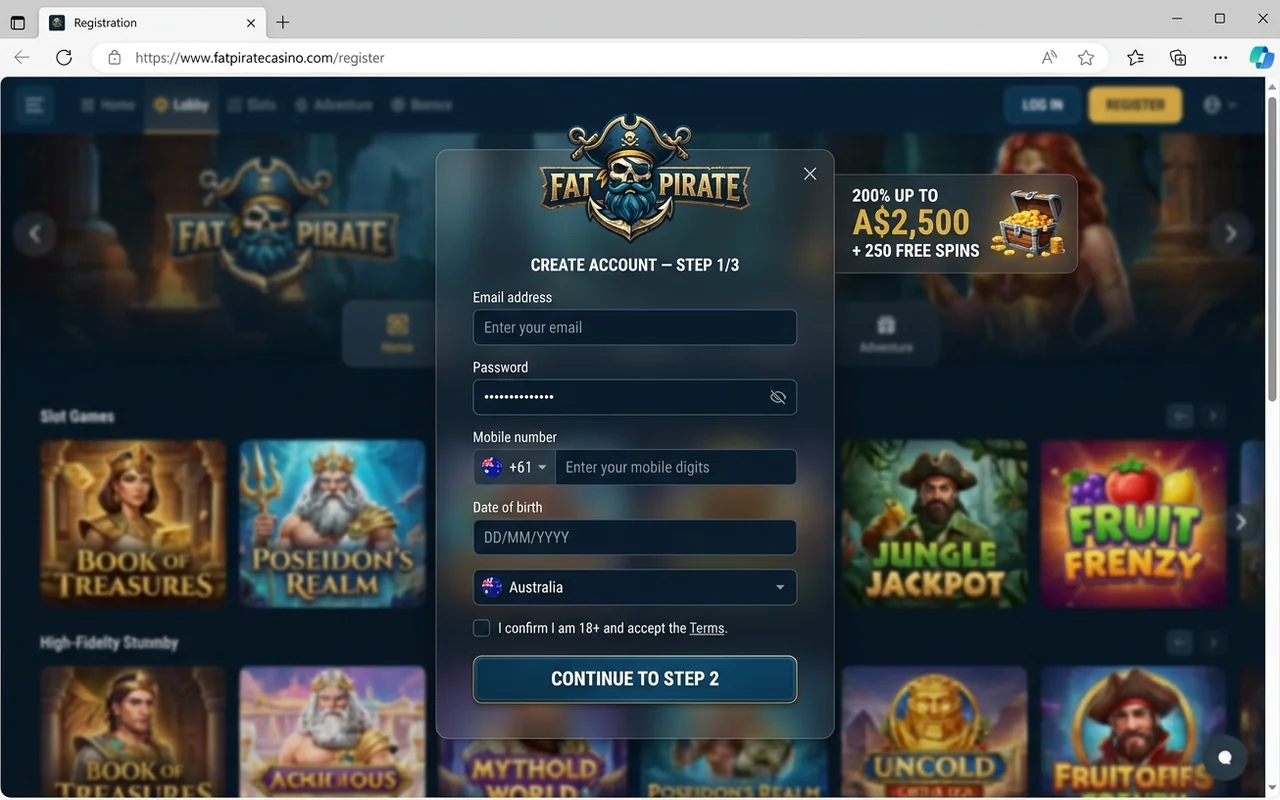The height and width of the screenshot is (800, 1280).
Task: Open the hamburger menu in site header
Action: 35,105
